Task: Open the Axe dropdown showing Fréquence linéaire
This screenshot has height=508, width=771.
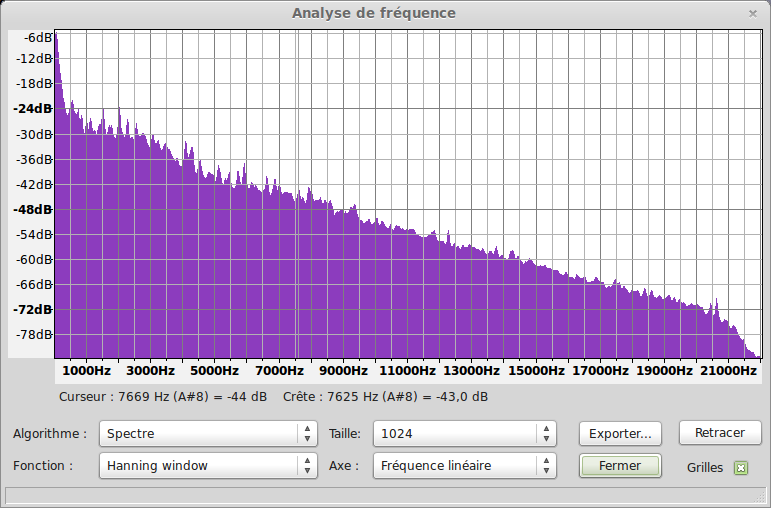Action: click(465, 465)
